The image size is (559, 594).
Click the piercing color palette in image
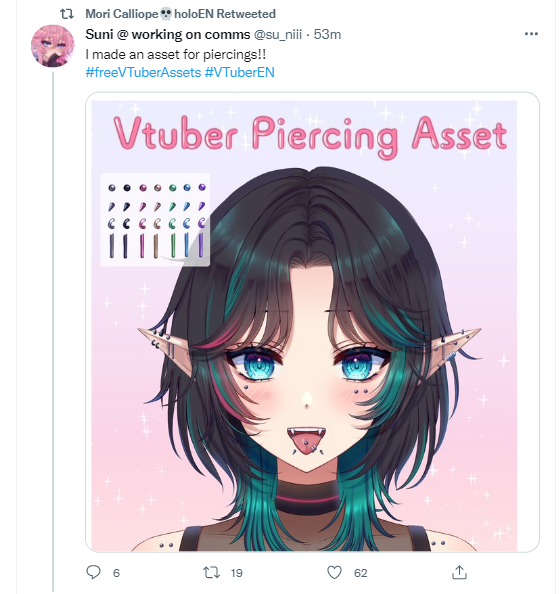click(155, 220)
